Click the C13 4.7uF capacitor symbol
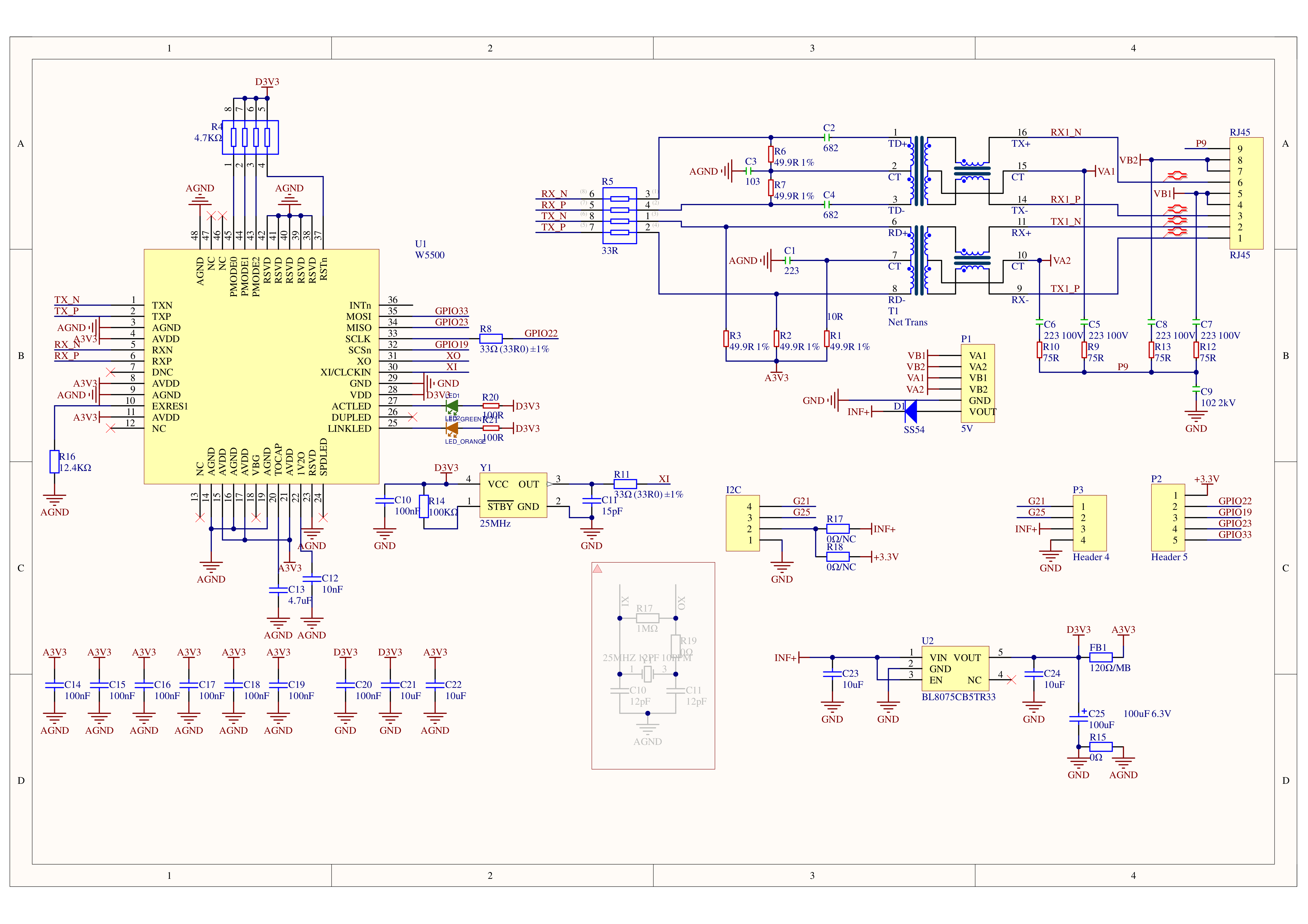Image resolution: width=1308 pixels, height=924 pixels. tap(278, 590)
